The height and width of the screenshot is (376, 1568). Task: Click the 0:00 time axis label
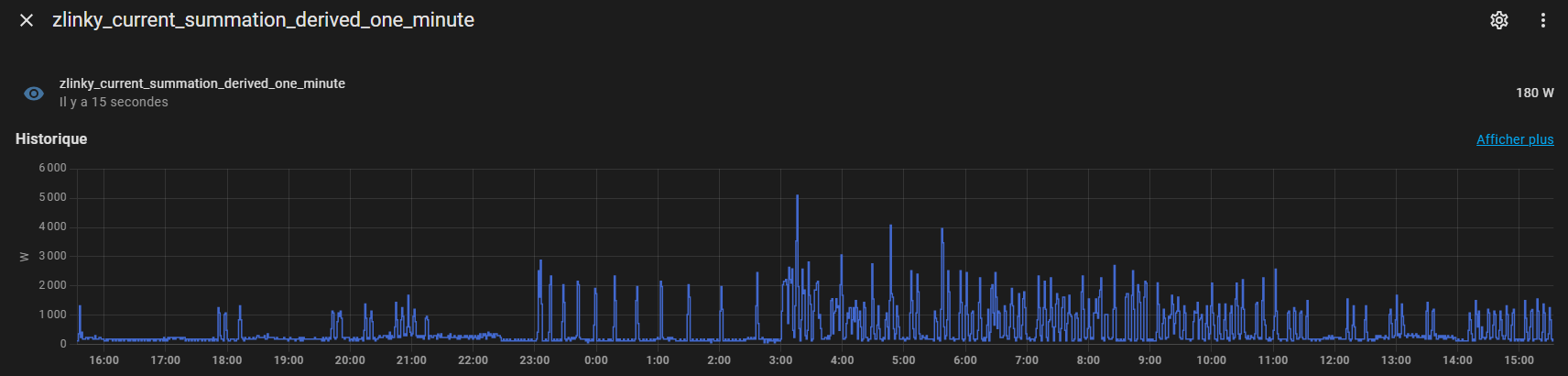(x=596, y=360)
